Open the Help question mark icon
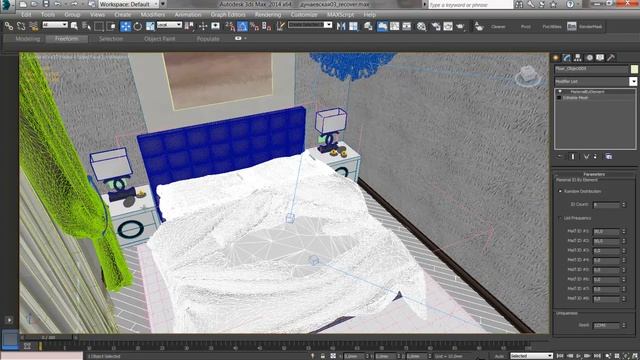Viewport: 640px width, 360px height. (x=570, y=4)
